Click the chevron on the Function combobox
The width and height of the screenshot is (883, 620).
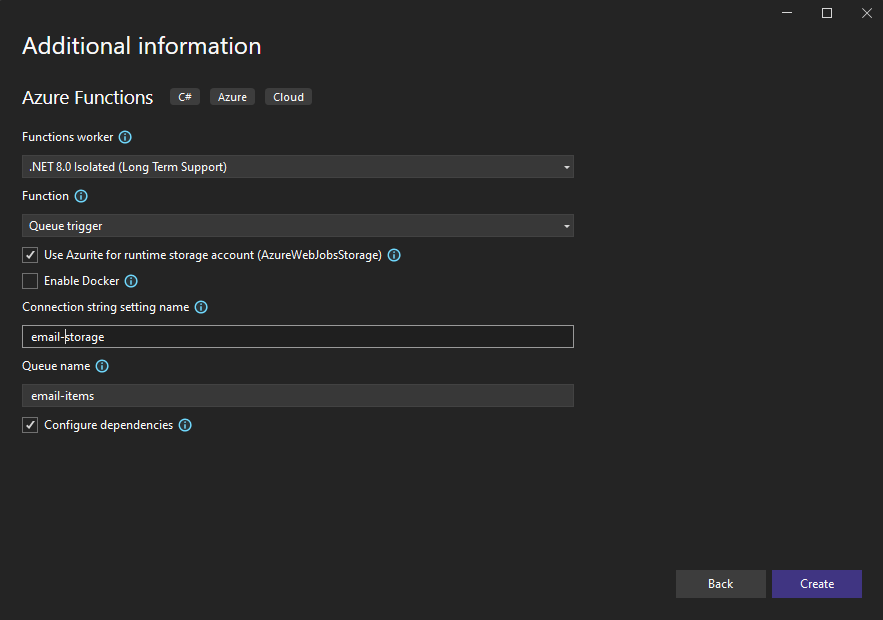click(x=566, y=226)
